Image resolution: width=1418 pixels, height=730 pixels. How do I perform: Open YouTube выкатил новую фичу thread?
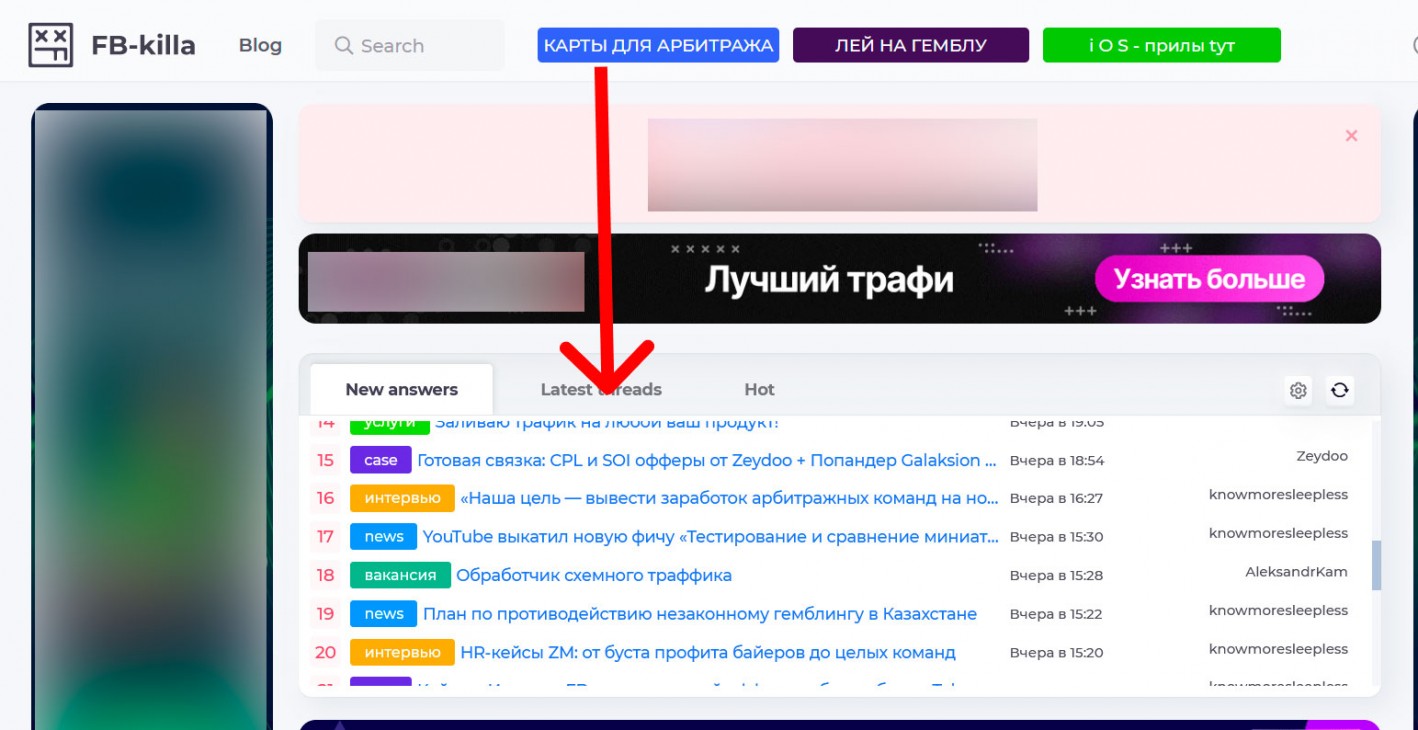(710, 536)
